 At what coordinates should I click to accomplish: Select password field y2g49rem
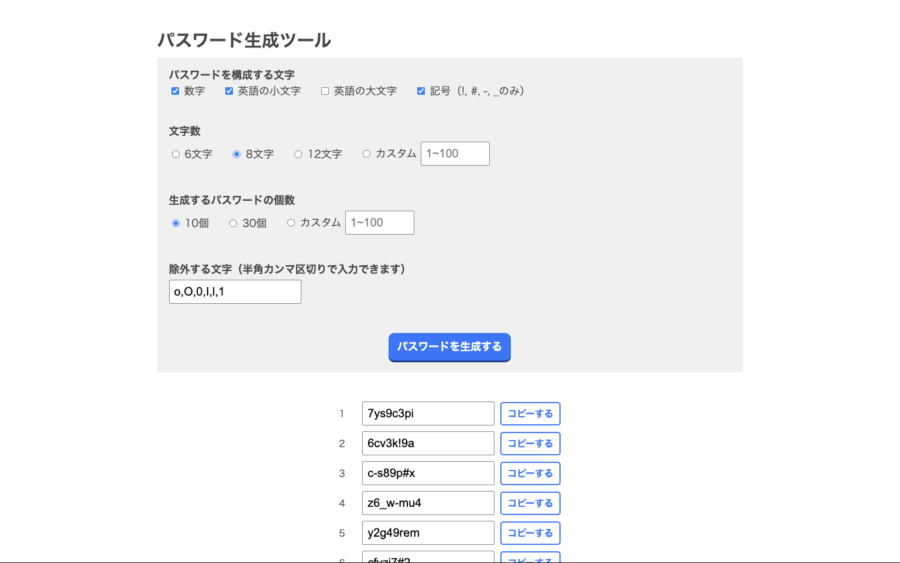pos(428,533)
